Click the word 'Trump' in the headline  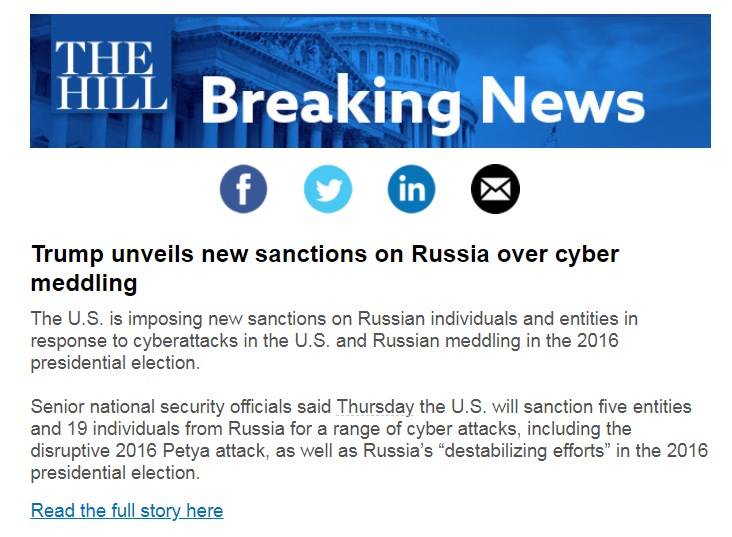point(62,255)
